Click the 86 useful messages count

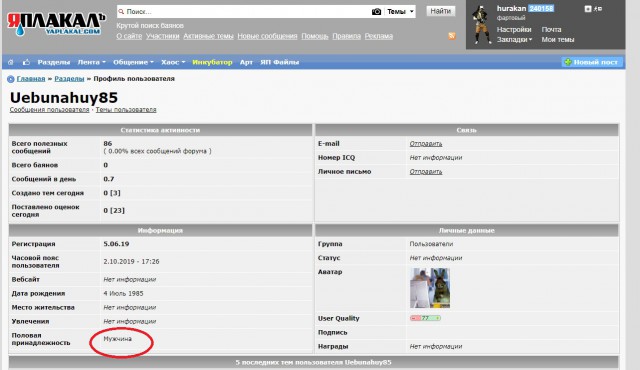point(108,144)
